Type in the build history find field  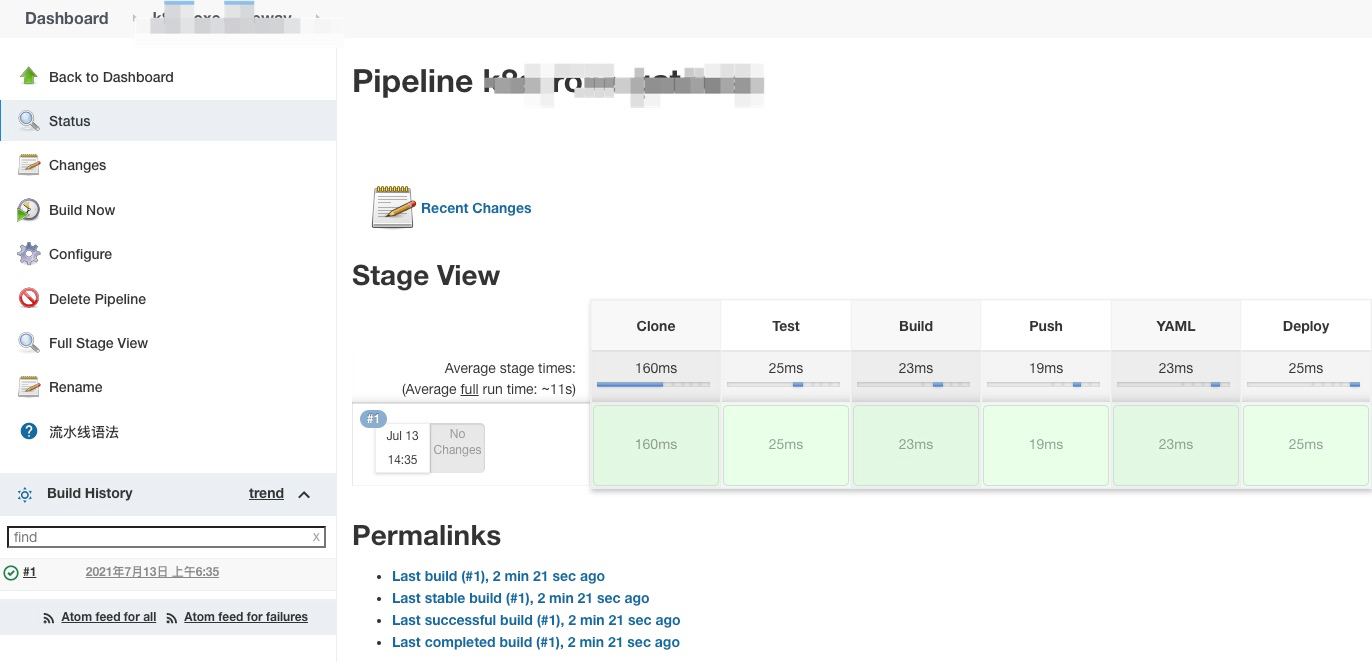point(160,537)
